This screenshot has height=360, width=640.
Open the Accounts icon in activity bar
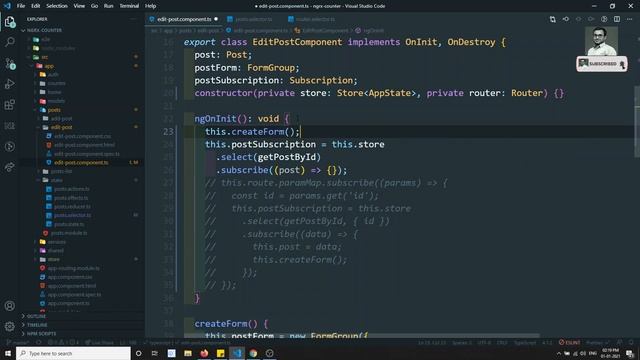(x=10, y=306)
